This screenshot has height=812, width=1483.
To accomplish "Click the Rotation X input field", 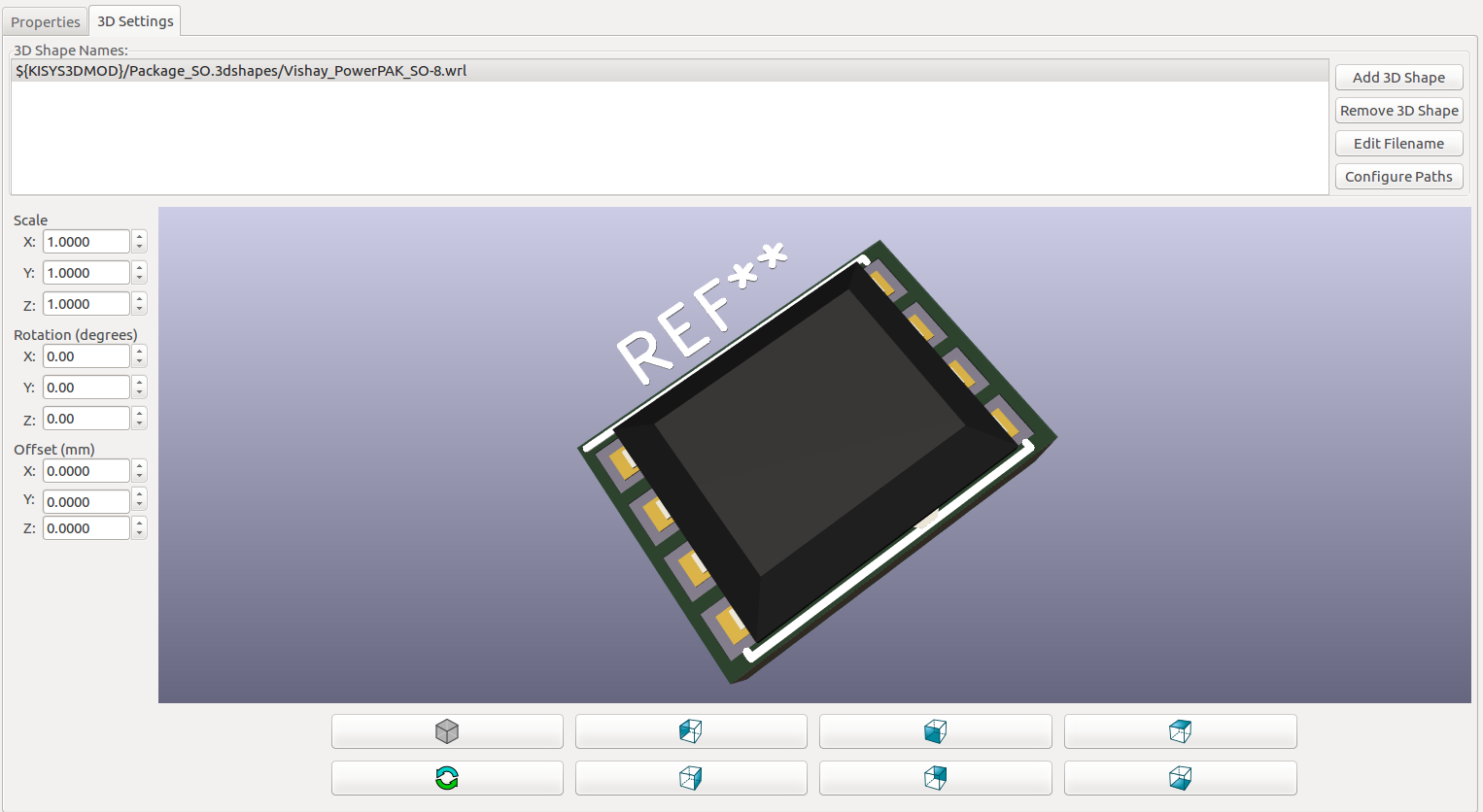I will [x=86, y=356].
